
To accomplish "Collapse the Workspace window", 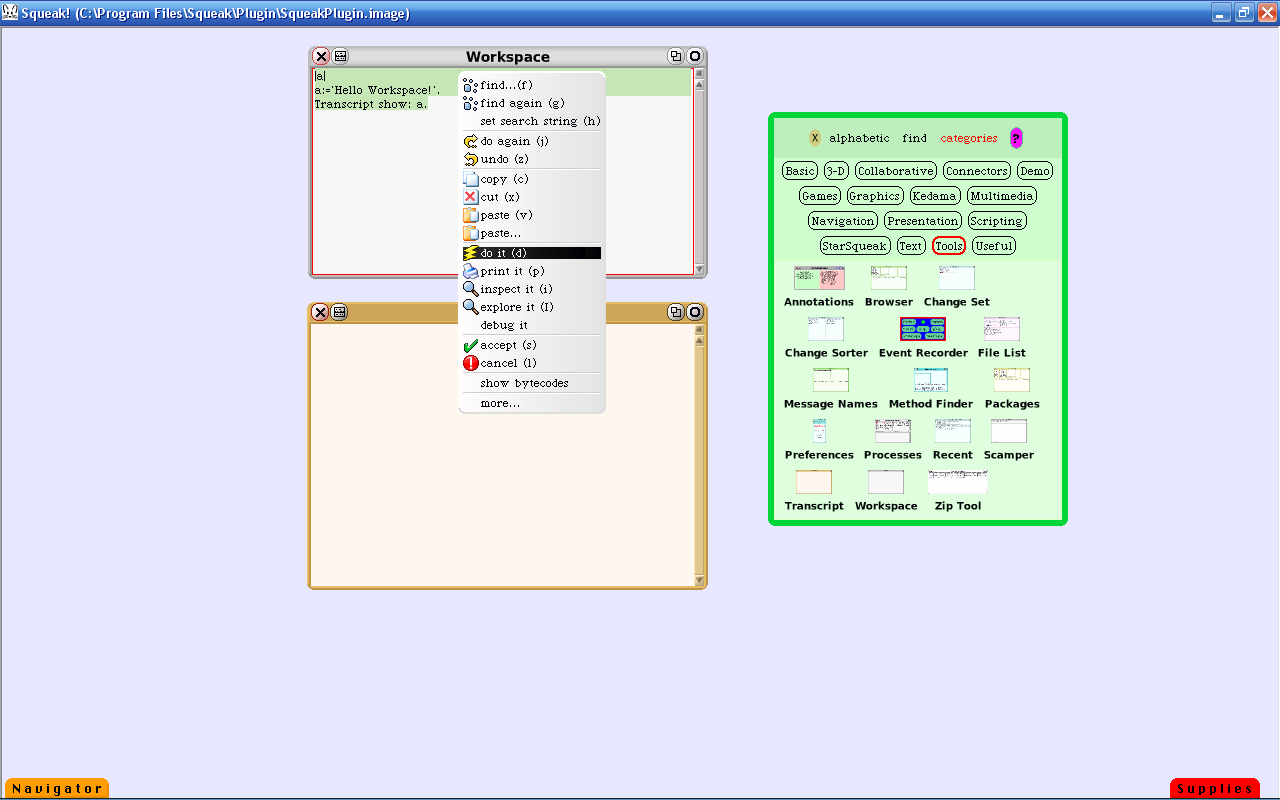I will [x=695, y=57].
